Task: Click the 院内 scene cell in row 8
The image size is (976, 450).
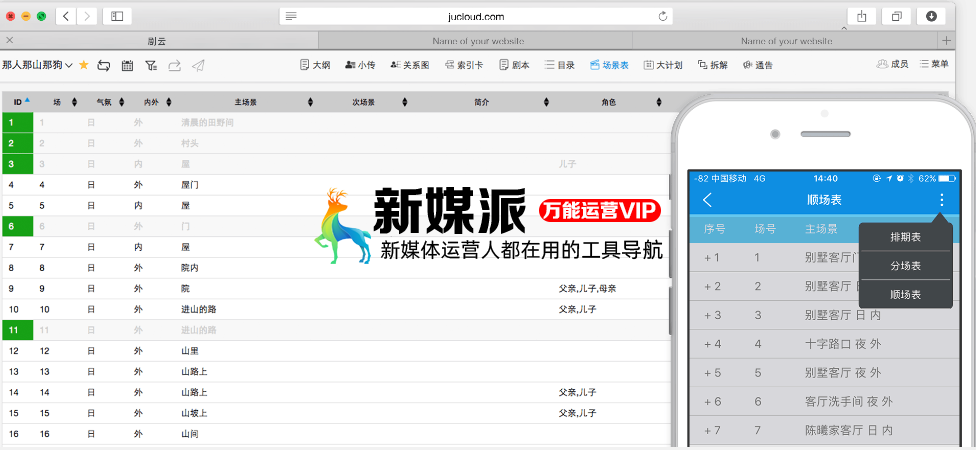Action: 190,268
